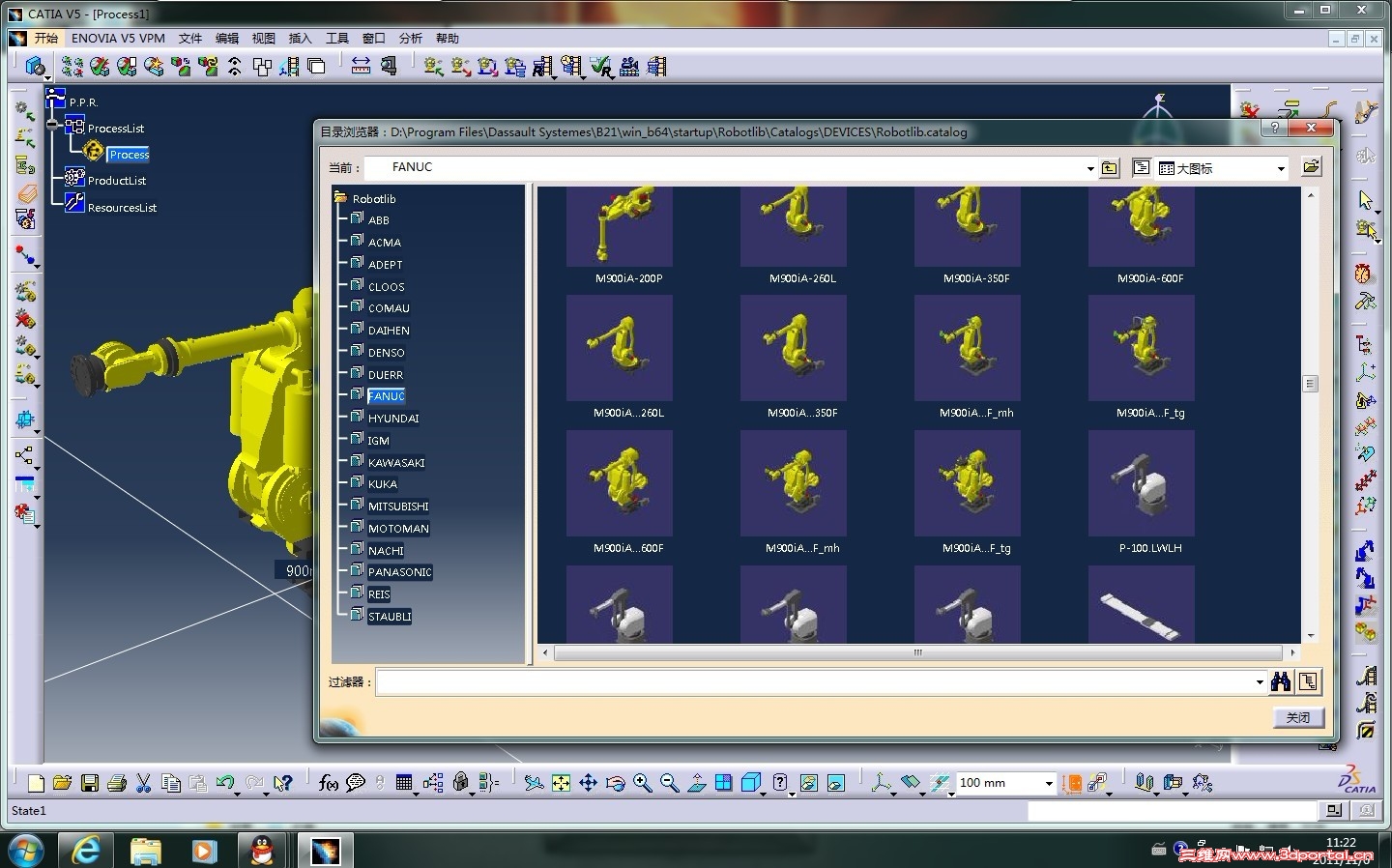Select the Robotlib root folder

pos(374,199)
